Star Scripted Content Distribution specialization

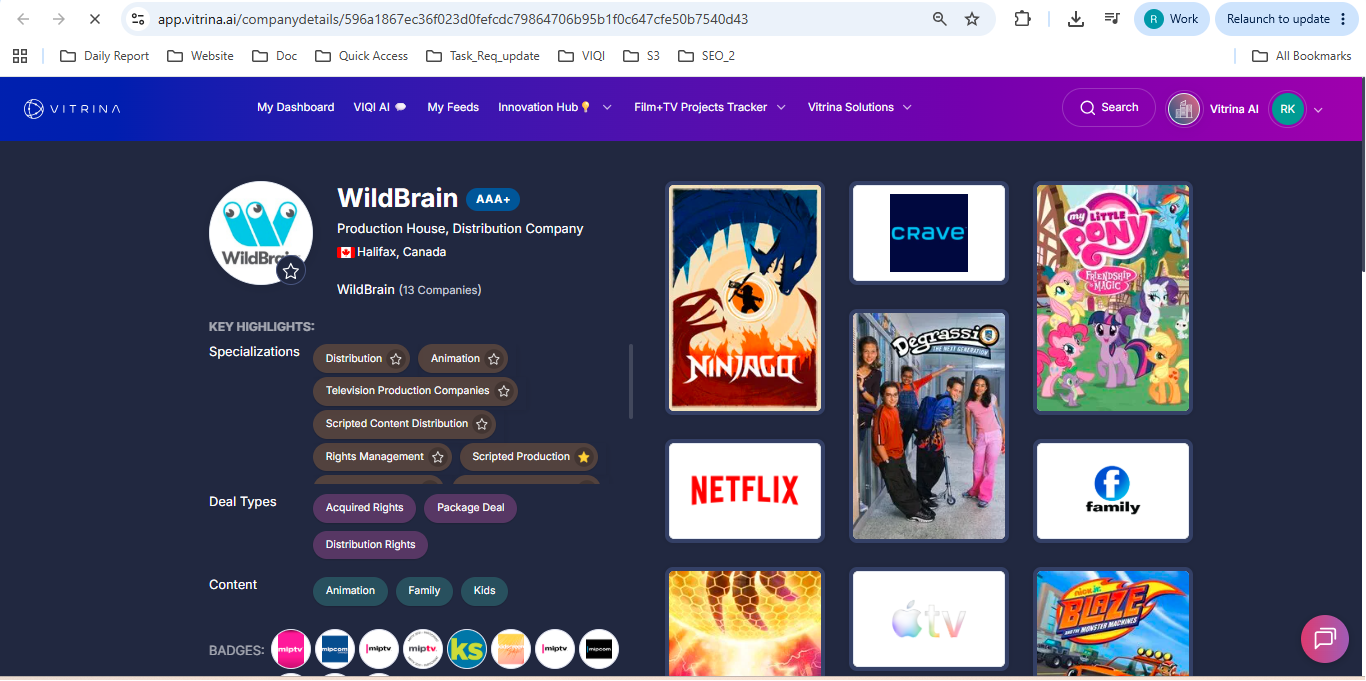[x=482, y=424]
